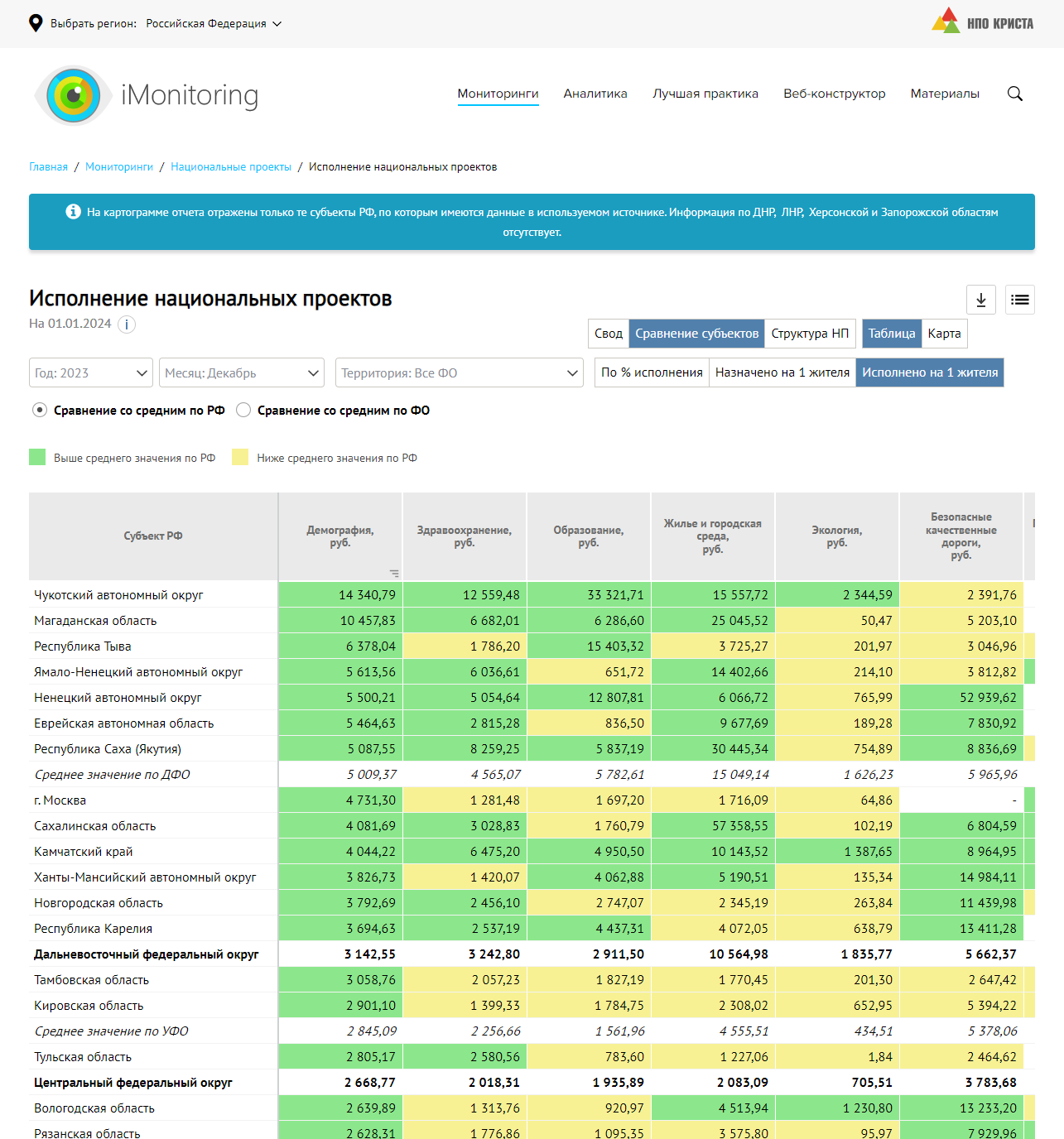Switch to Структура НП tab
Screen dimensions: 1064x1139
pos(810,334)
